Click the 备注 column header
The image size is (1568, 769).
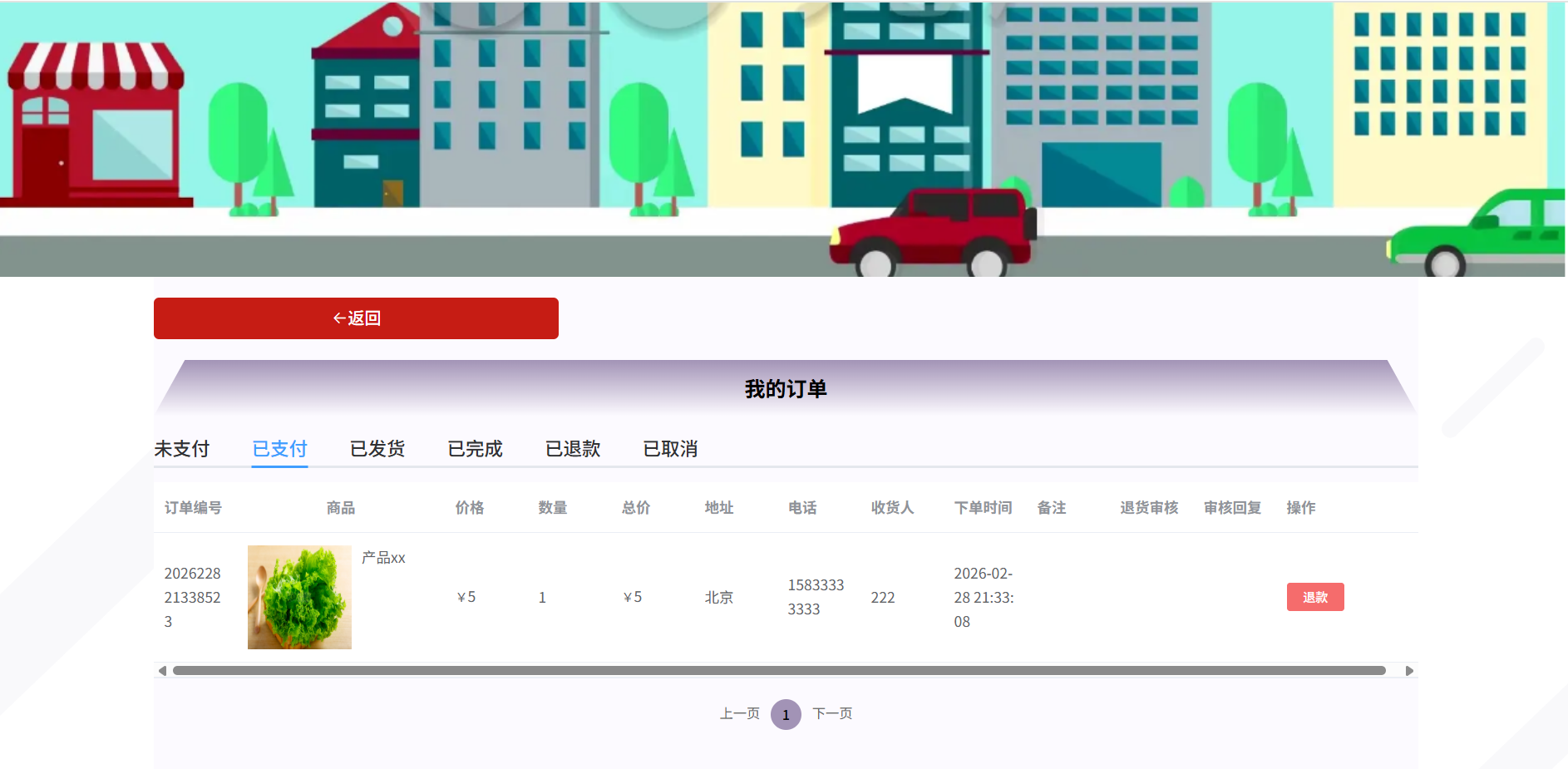1052,508
